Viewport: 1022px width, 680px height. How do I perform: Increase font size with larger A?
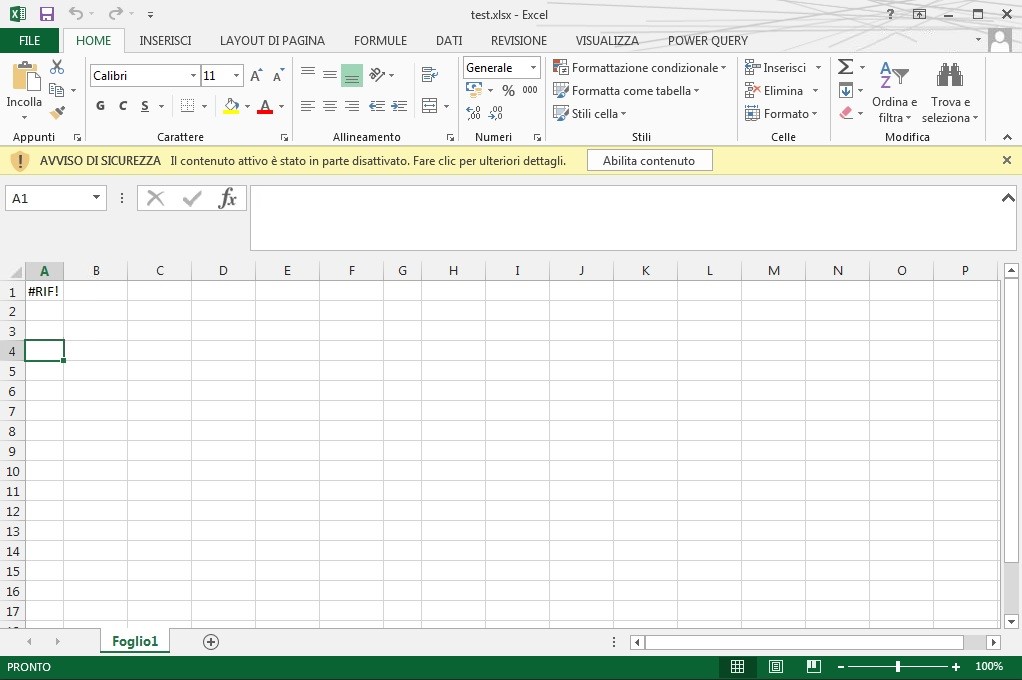coord(256,76)
